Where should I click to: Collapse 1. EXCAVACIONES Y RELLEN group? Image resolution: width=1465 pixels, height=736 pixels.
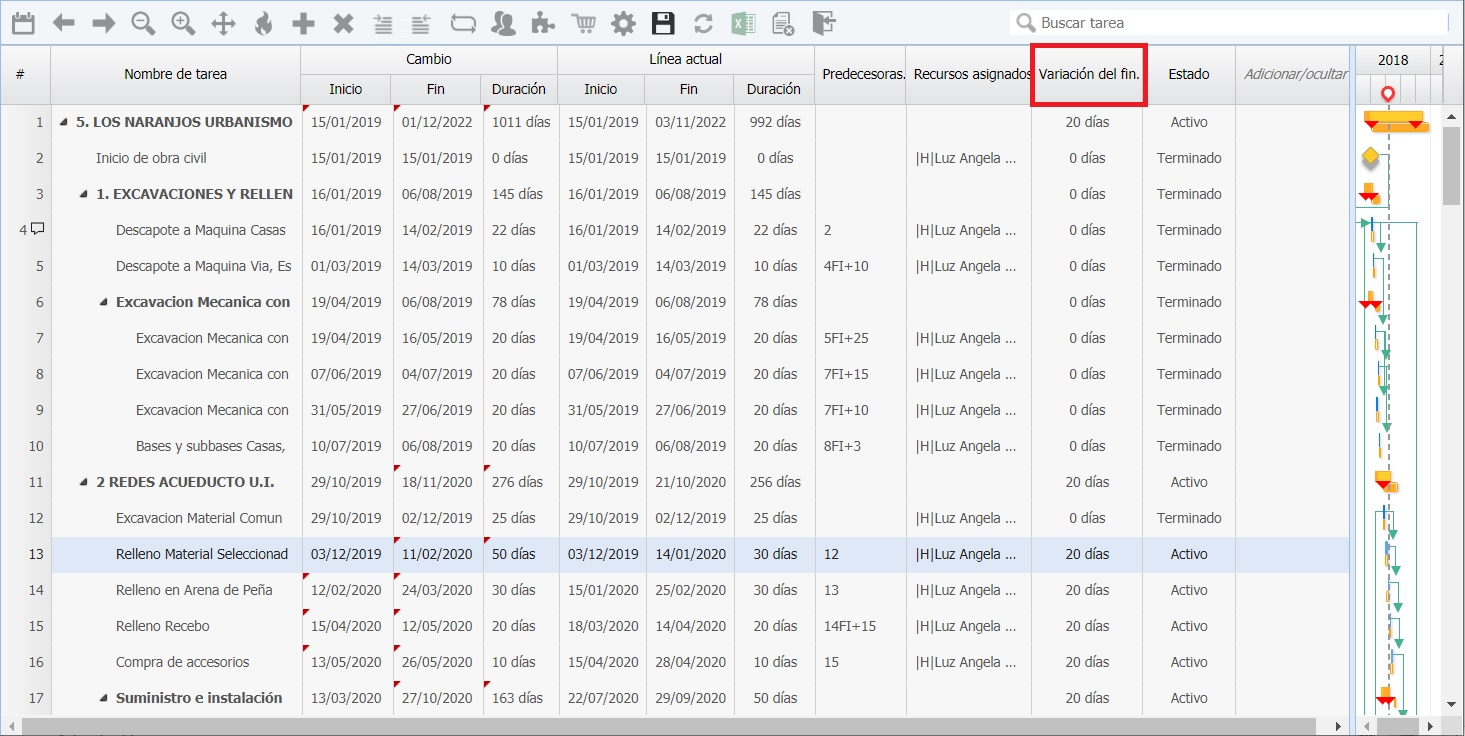point(84,194)
